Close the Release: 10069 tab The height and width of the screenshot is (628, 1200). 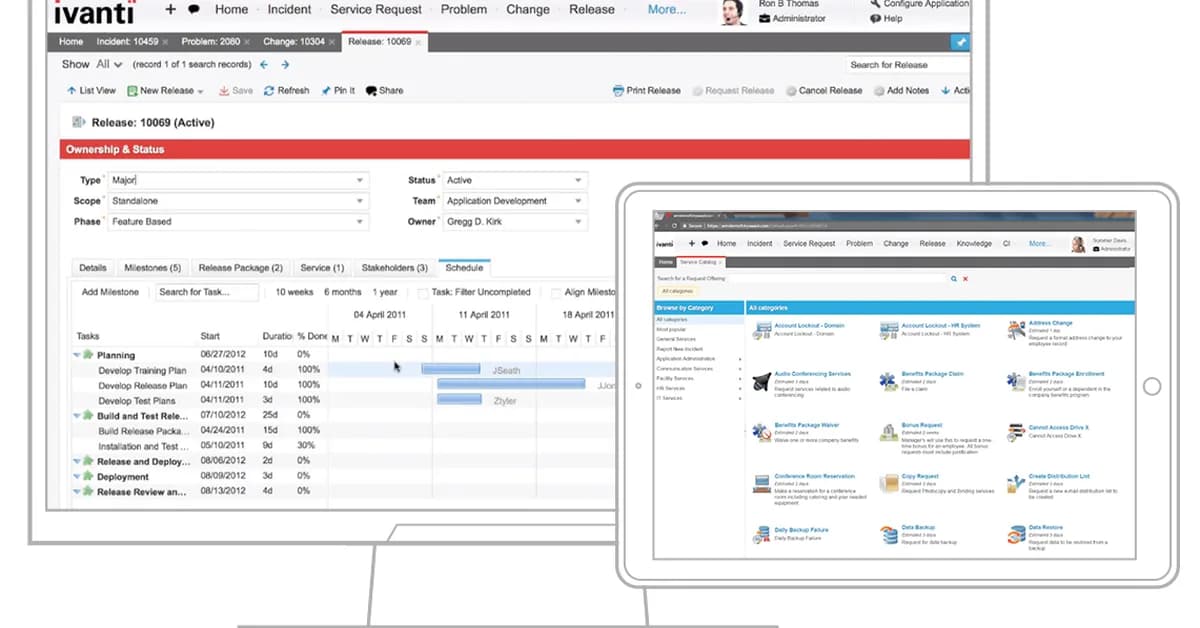(418, 42)
